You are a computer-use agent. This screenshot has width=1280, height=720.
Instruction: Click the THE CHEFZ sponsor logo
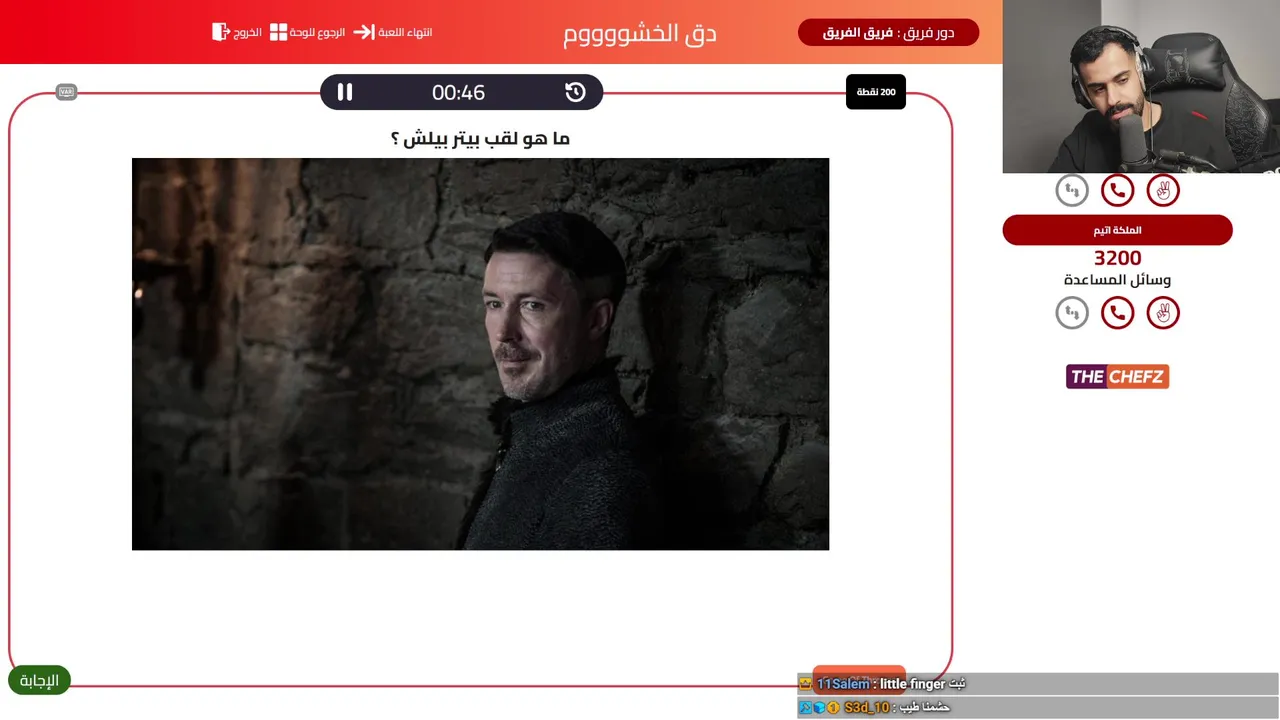click(x=1117, y=377)
